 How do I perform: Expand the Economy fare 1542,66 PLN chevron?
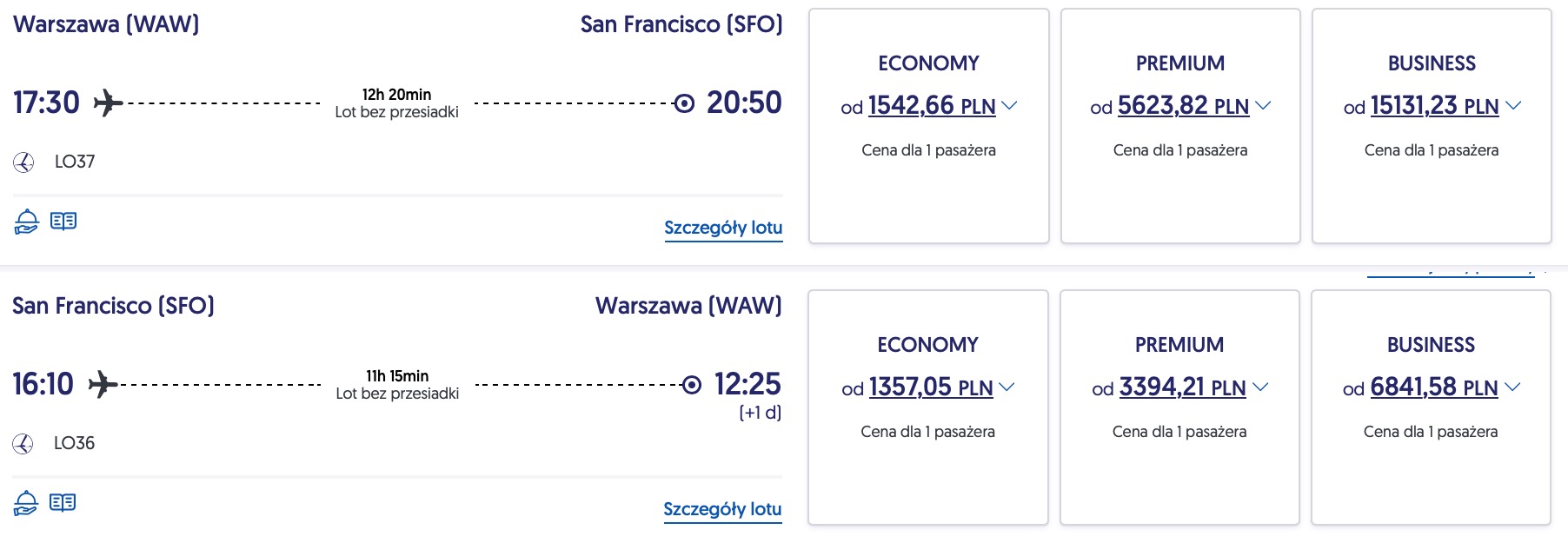point(1009,105)
